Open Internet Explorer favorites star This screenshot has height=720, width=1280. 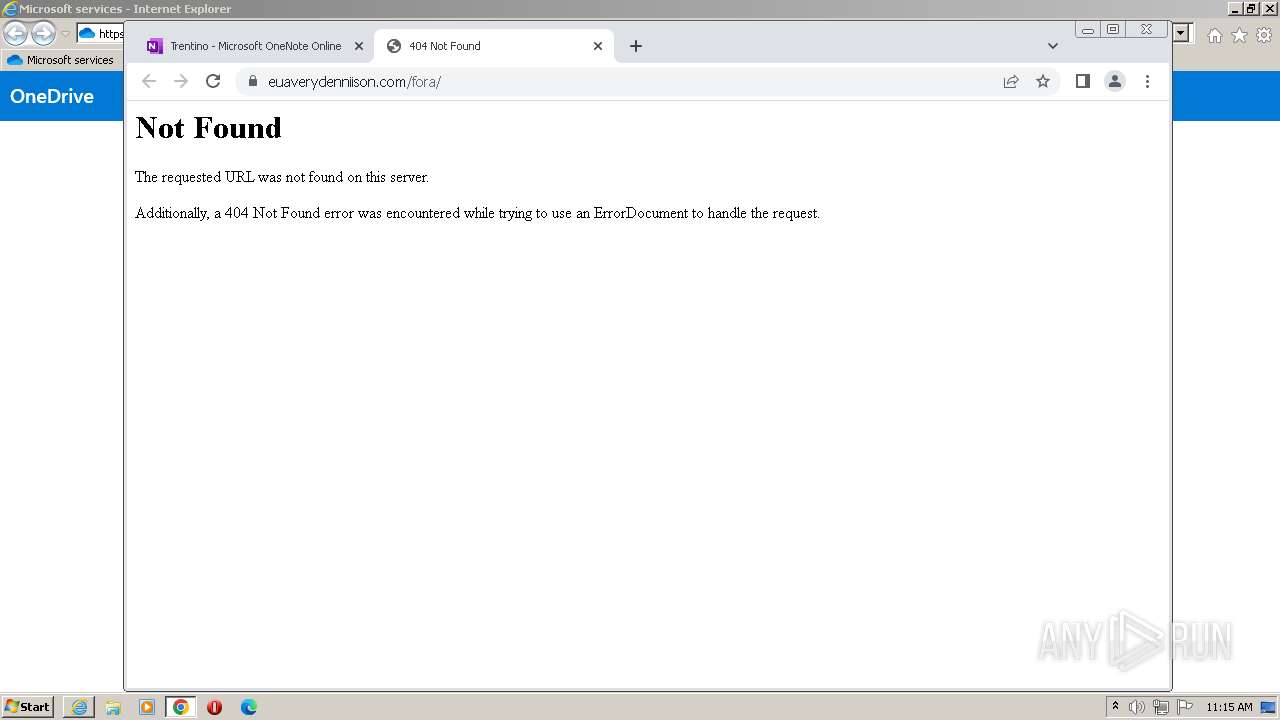1239,35
